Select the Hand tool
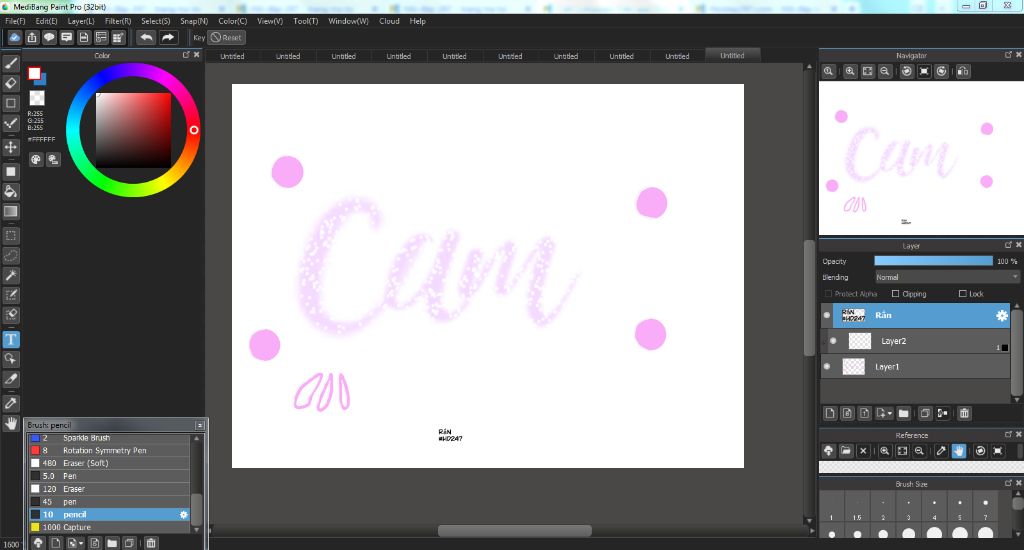Viewport: 1024px width, 550px height. coord(11,423)
